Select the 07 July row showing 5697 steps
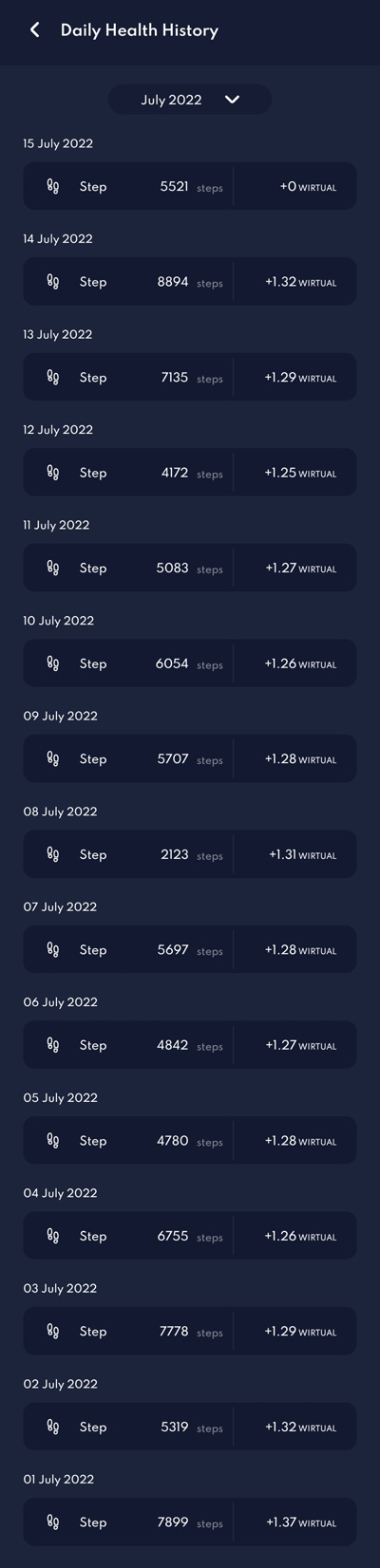This screenshot has height=1568, width=380. click(190, 950)
